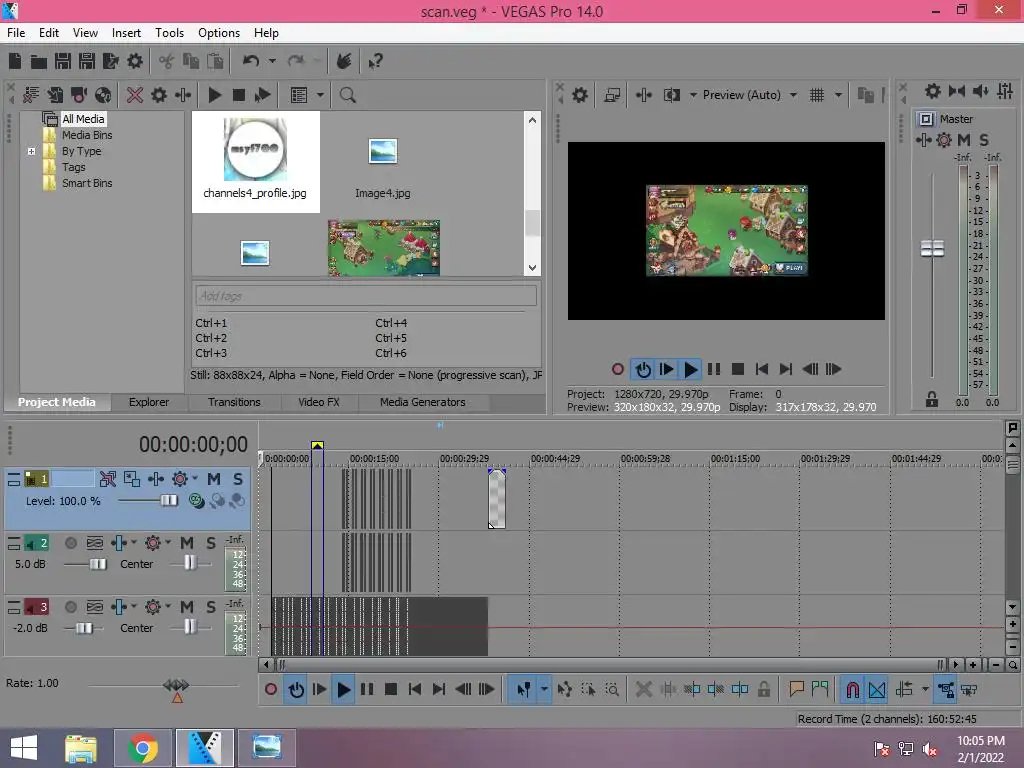The height and width of the screenshot is (768, 1024).
Task: Switch to the Transitions tab
Action: point(234,402)
